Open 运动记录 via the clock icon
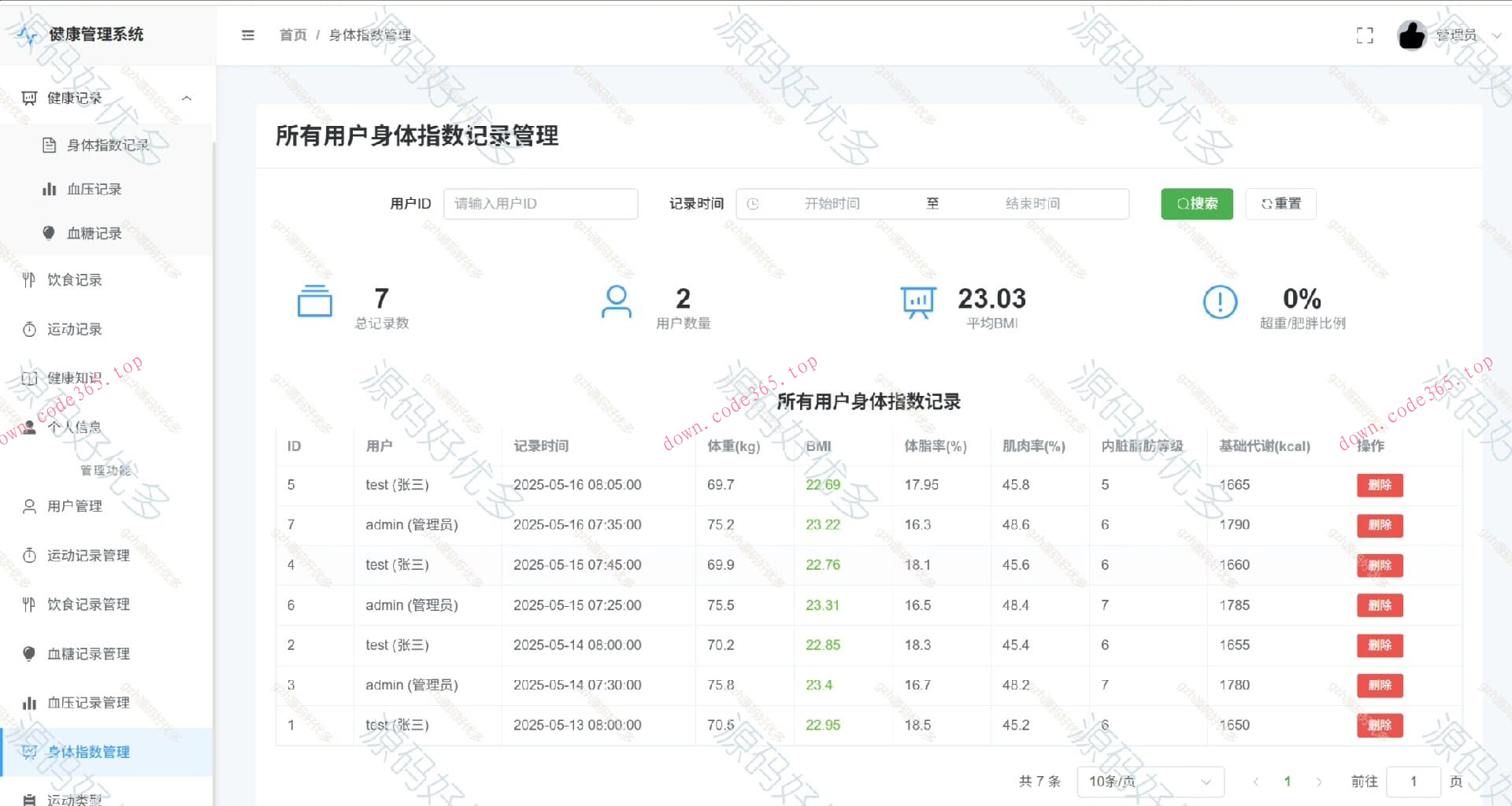Image resolution: width=1512 pixels, height=806 pixels. click(x=29, y=329)
